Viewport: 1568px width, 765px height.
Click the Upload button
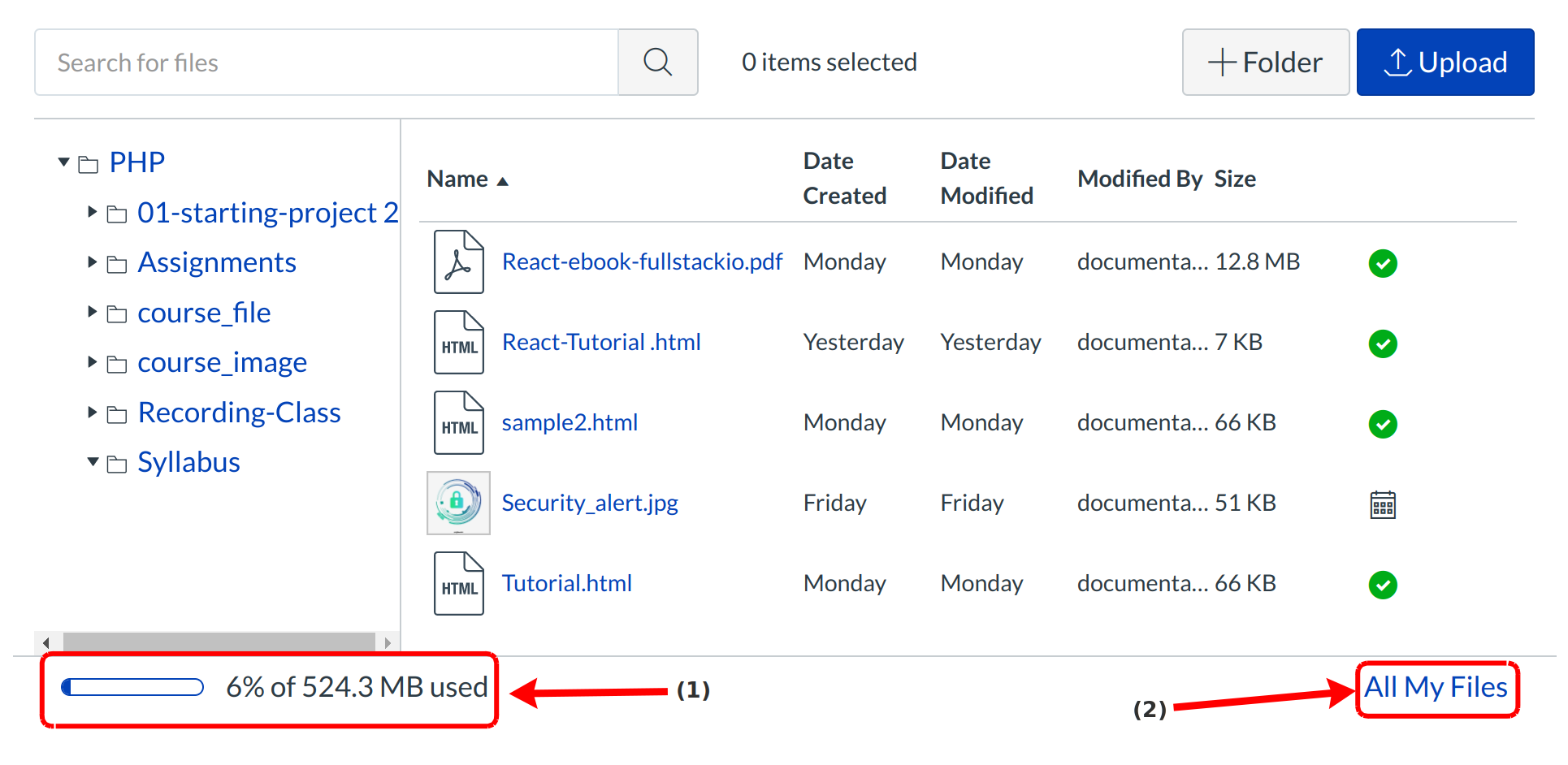(x=1445, y=63)
